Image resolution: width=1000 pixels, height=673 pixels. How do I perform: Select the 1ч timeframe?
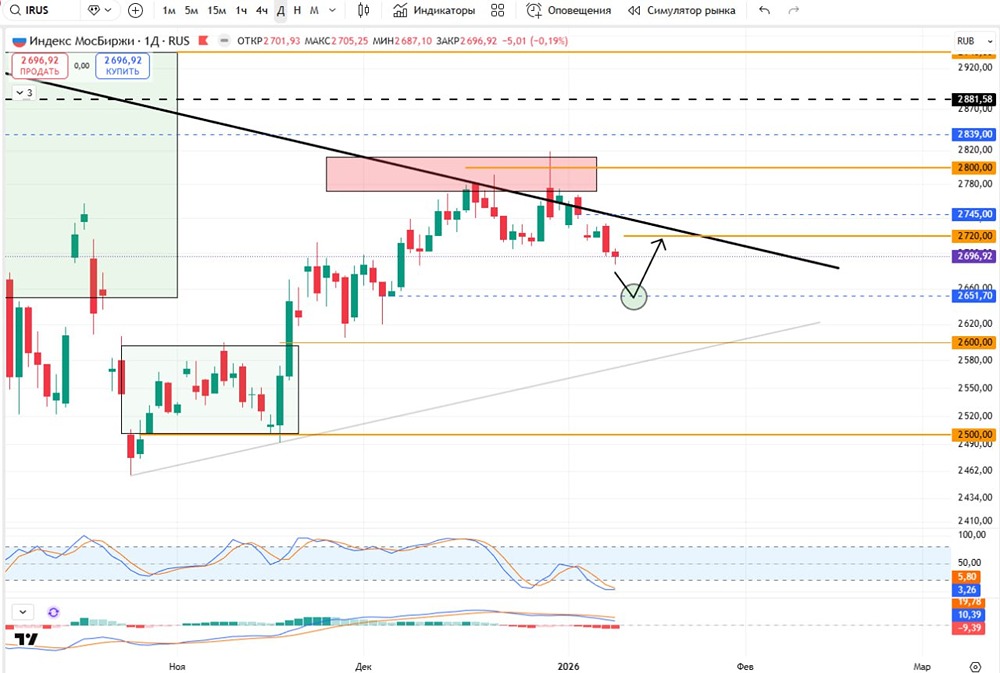click(241, 10)
